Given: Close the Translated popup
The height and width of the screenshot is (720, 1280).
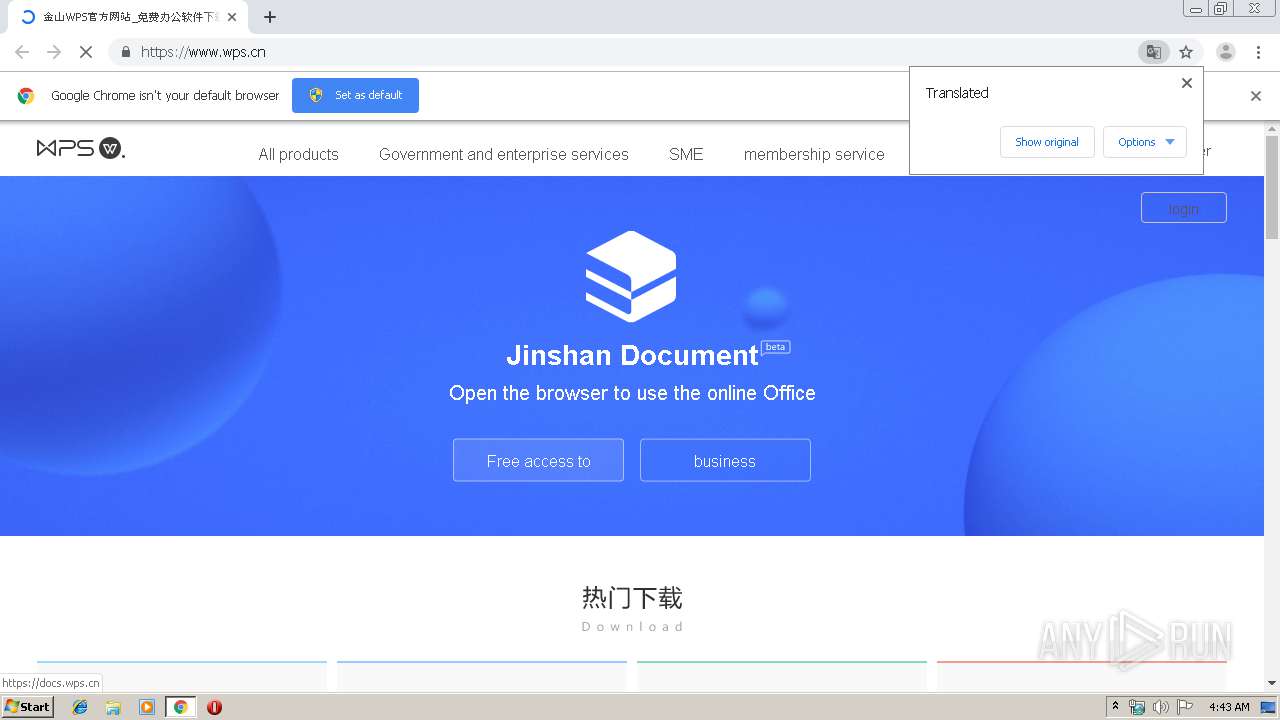Looking at the screenshot, I should (x=1187, y=83).
